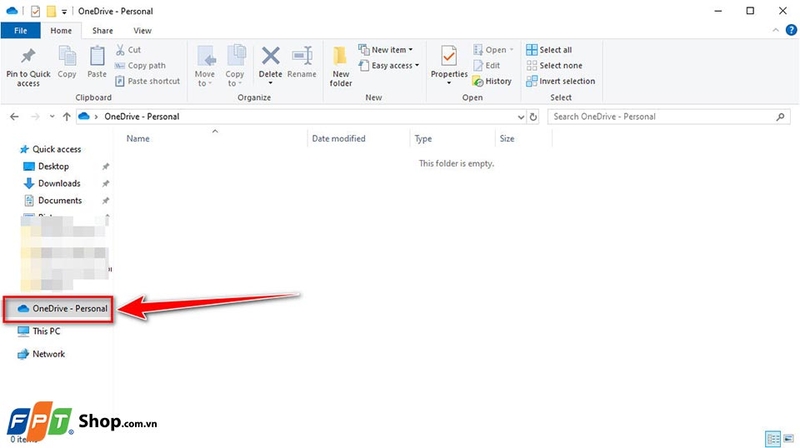Click the Rename button
The image size is (800, 448).
(x=302, y=62)
